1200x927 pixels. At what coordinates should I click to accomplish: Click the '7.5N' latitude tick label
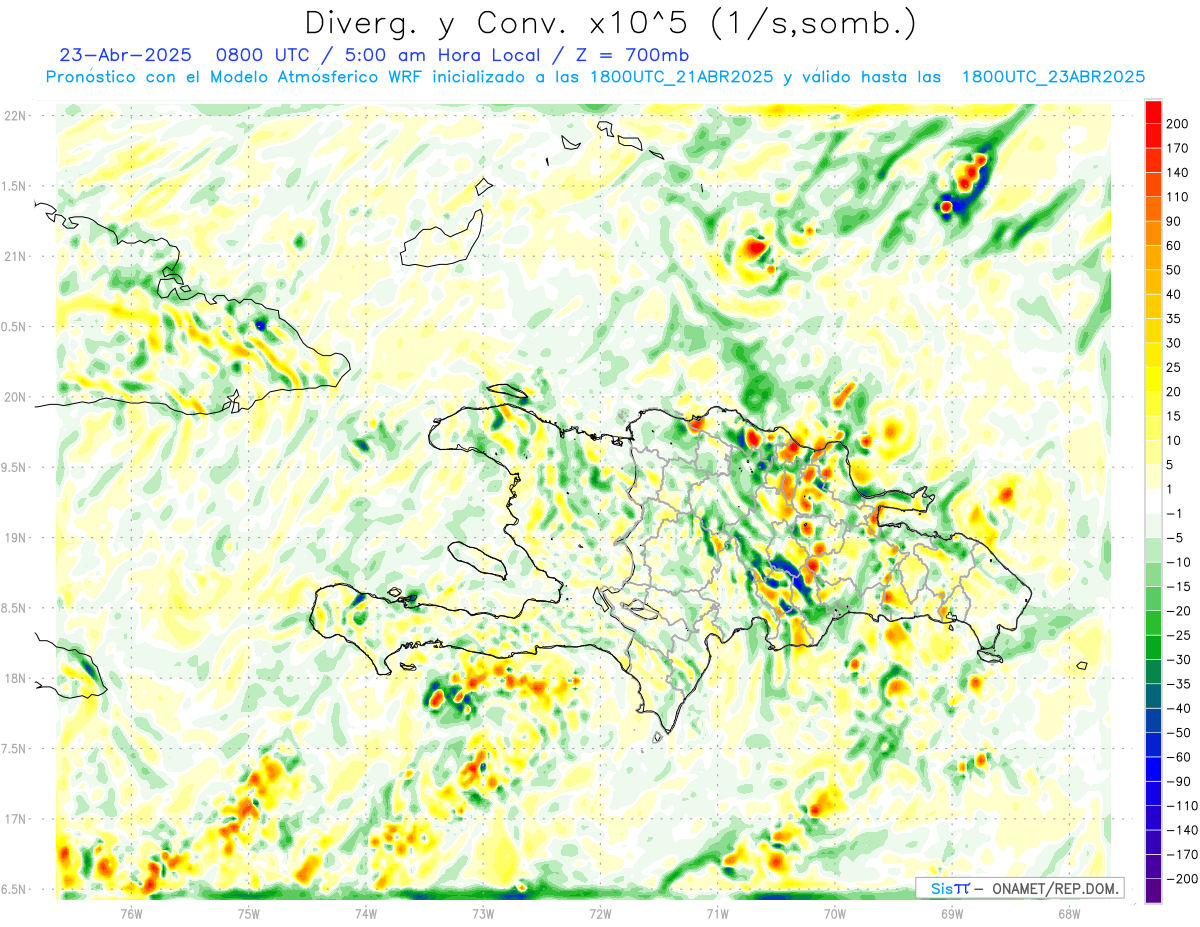coord(13,749)
